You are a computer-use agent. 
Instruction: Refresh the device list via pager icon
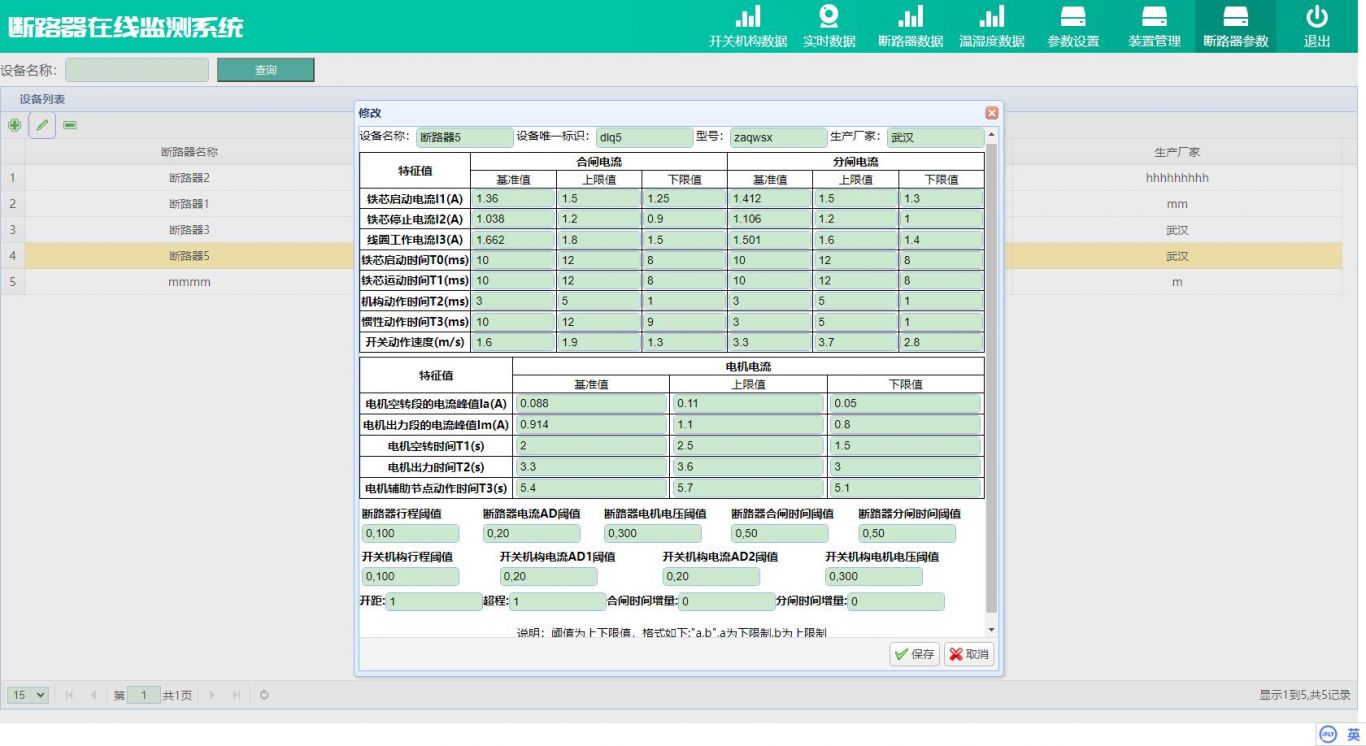[264, 695]
